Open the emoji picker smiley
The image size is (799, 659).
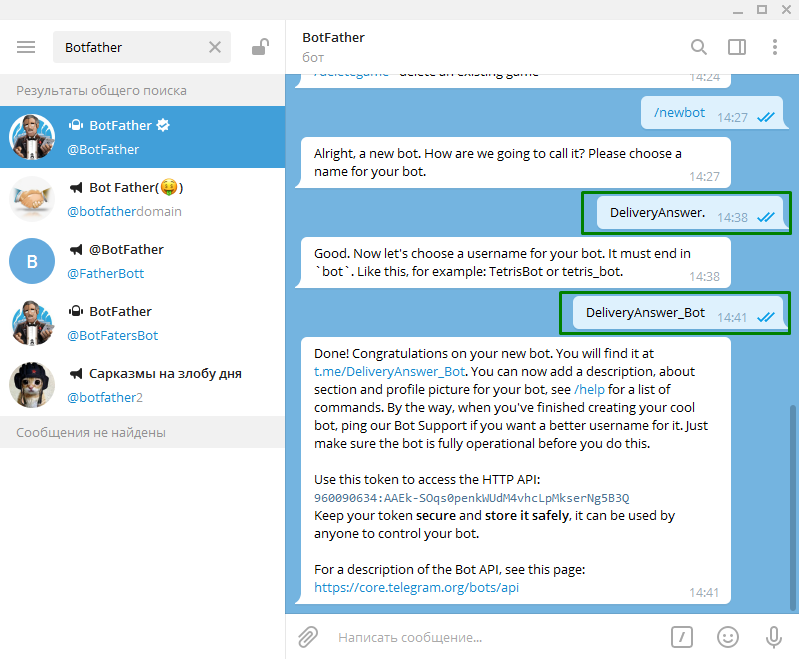pyautogui.click(x=728, y=637)
